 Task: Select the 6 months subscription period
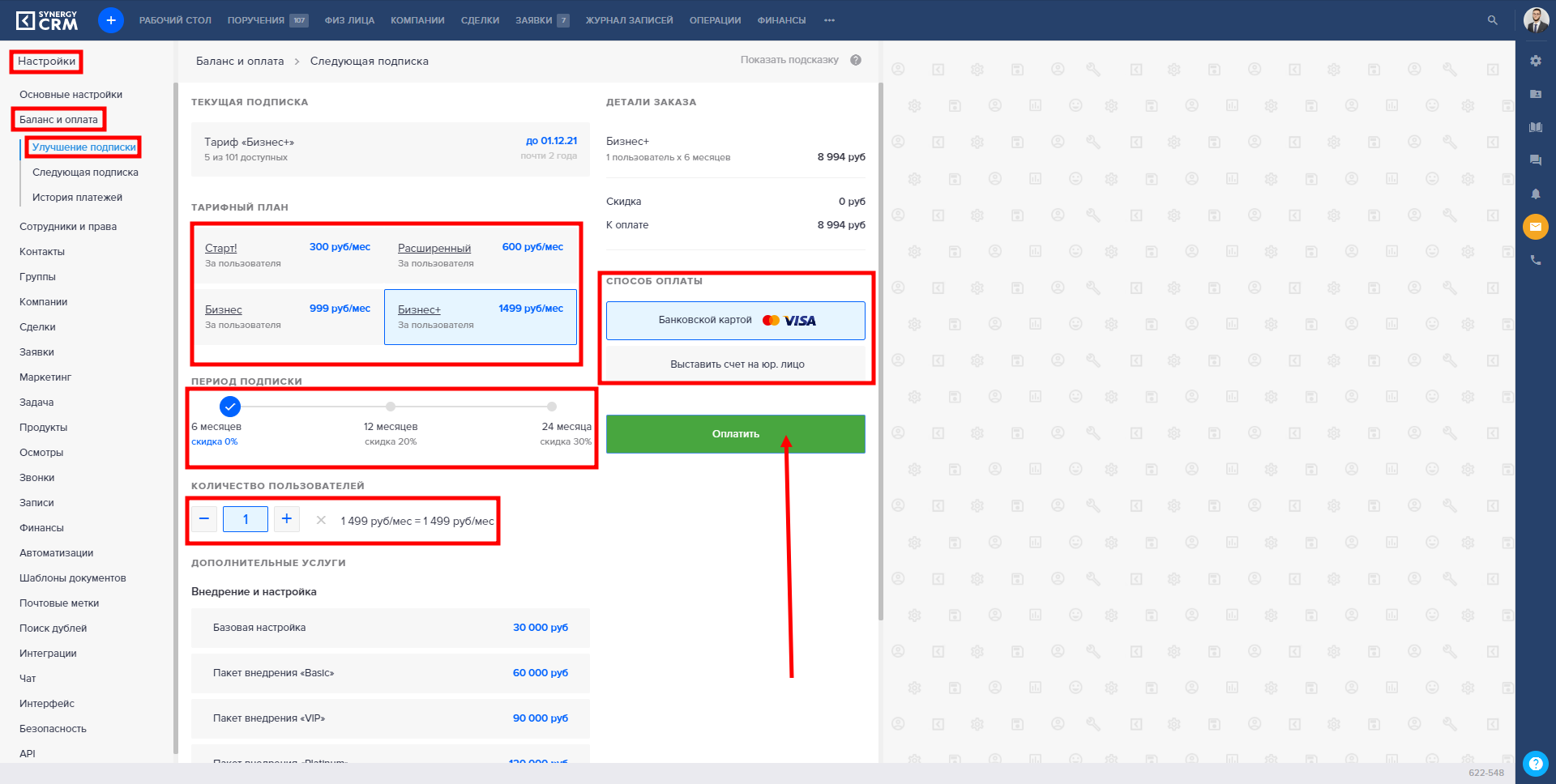[x=230, y=407]
